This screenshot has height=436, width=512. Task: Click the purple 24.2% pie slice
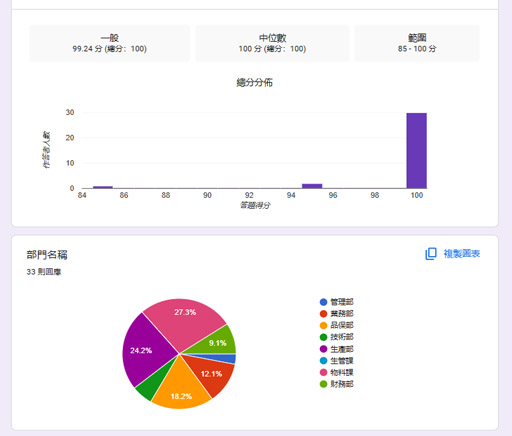[147, 350]
